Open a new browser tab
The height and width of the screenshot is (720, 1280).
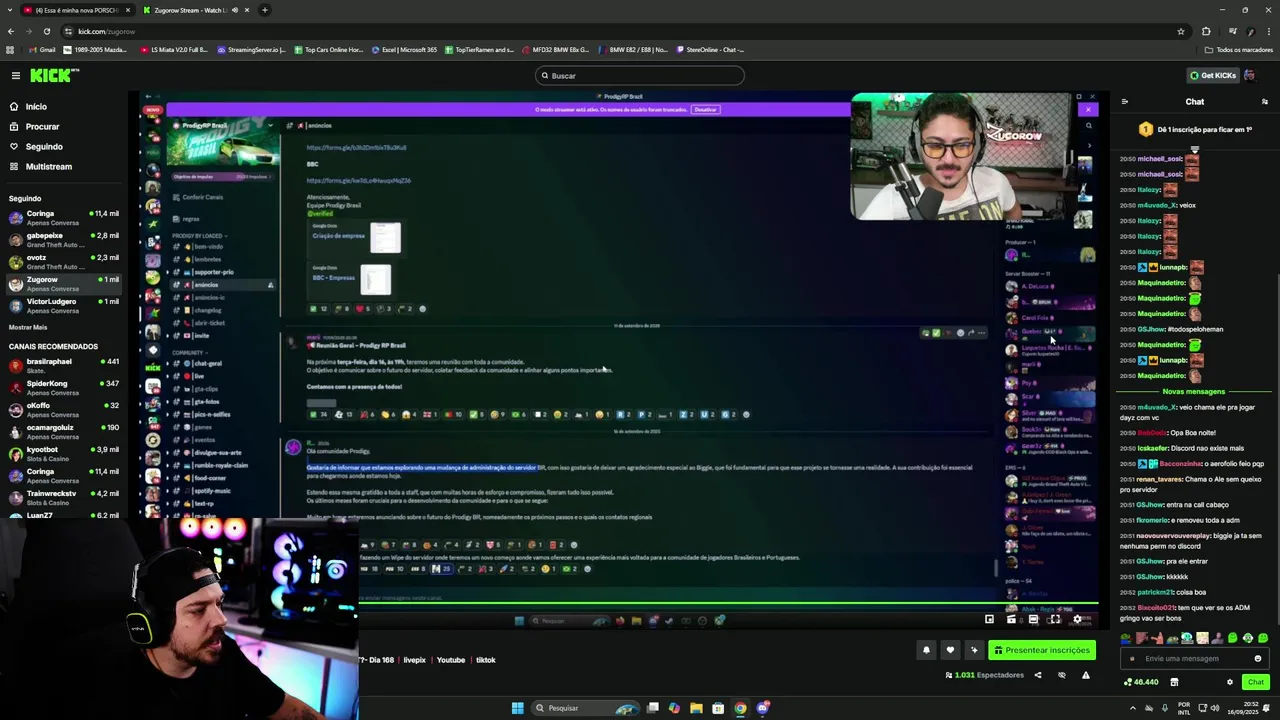[x=265, y=10]
